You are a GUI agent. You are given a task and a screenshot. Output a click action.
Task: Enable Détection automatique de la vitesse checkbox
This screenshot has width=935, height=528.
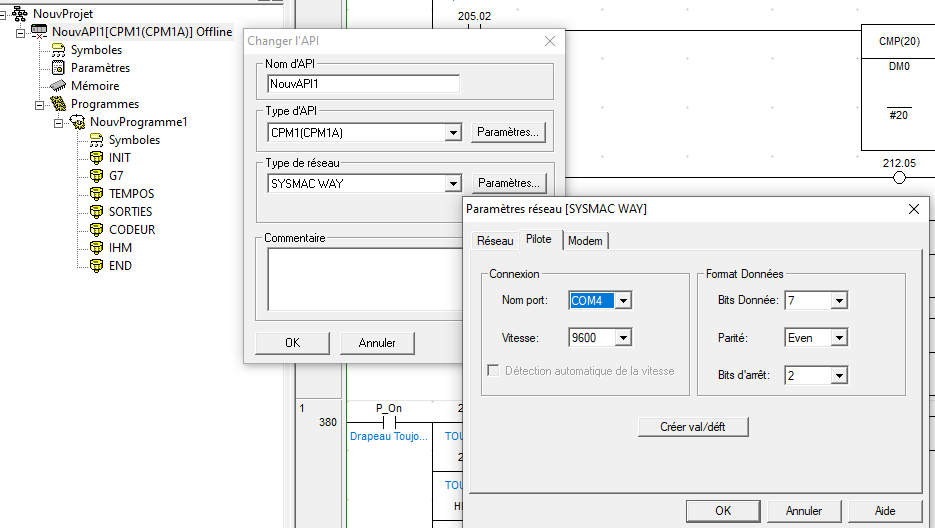click(493, 370)
